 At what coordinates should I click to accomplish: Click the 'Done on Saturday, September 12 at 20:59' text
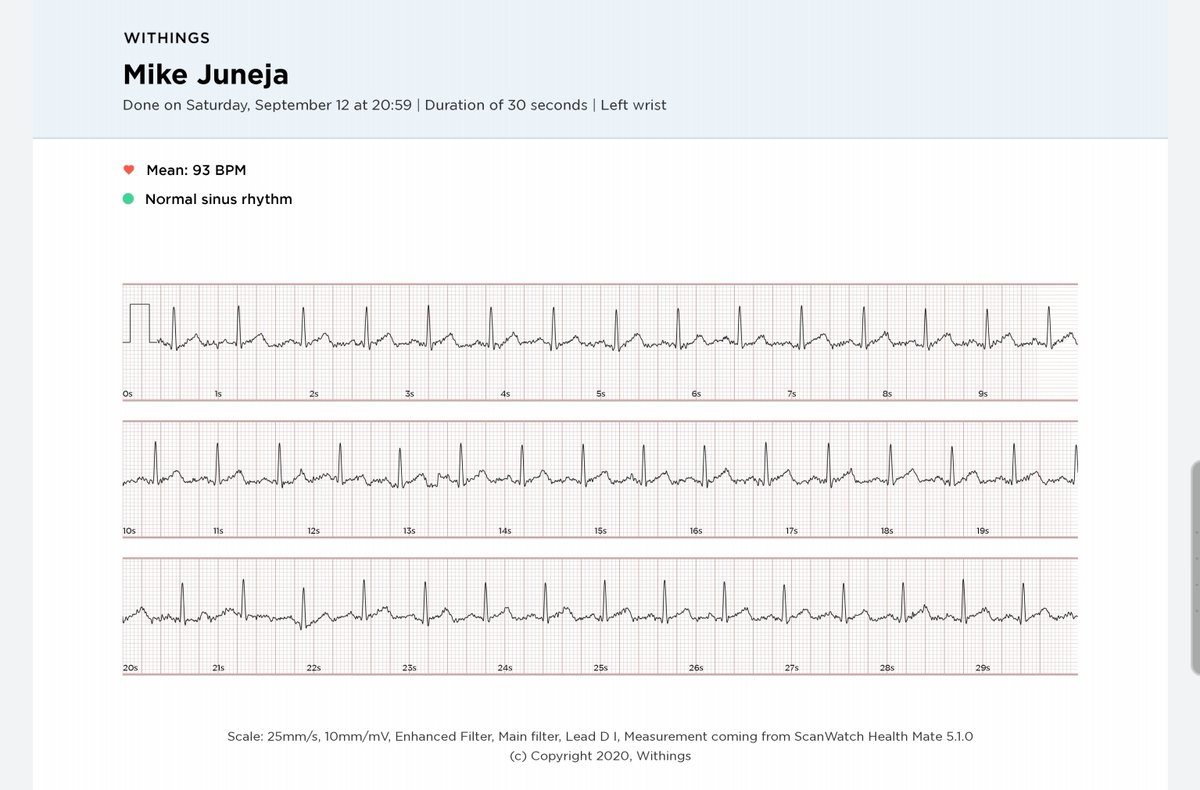[x=268, y=104]
